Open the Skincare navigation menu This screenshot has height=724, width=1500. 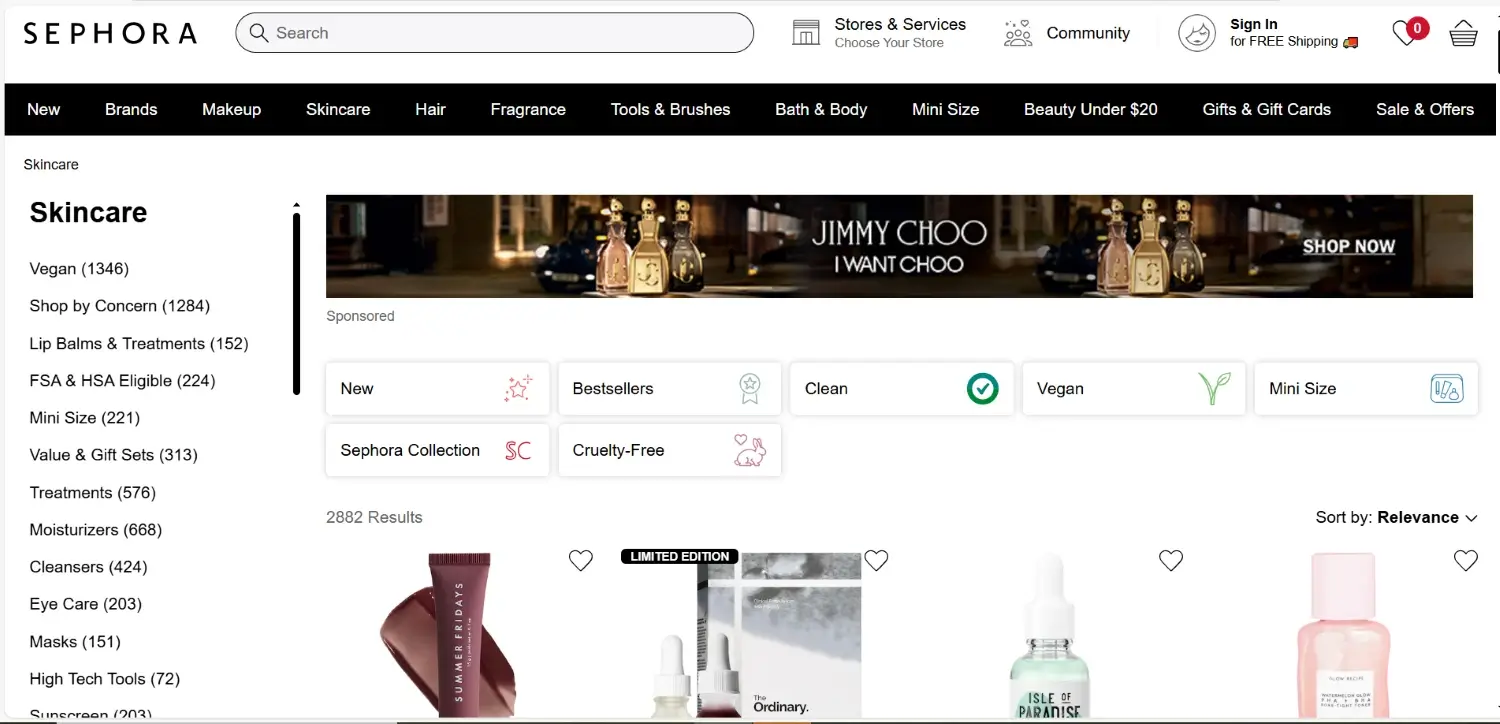pyautogui.click(x=338, y=109)
